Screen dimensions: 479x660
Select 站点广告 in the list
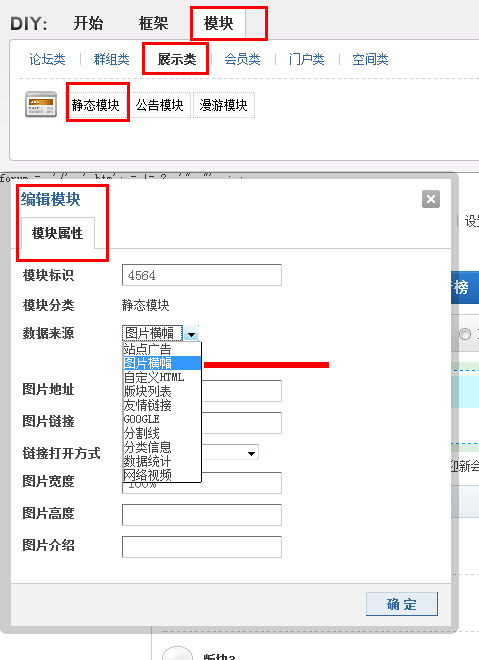[x=162, y=349]
